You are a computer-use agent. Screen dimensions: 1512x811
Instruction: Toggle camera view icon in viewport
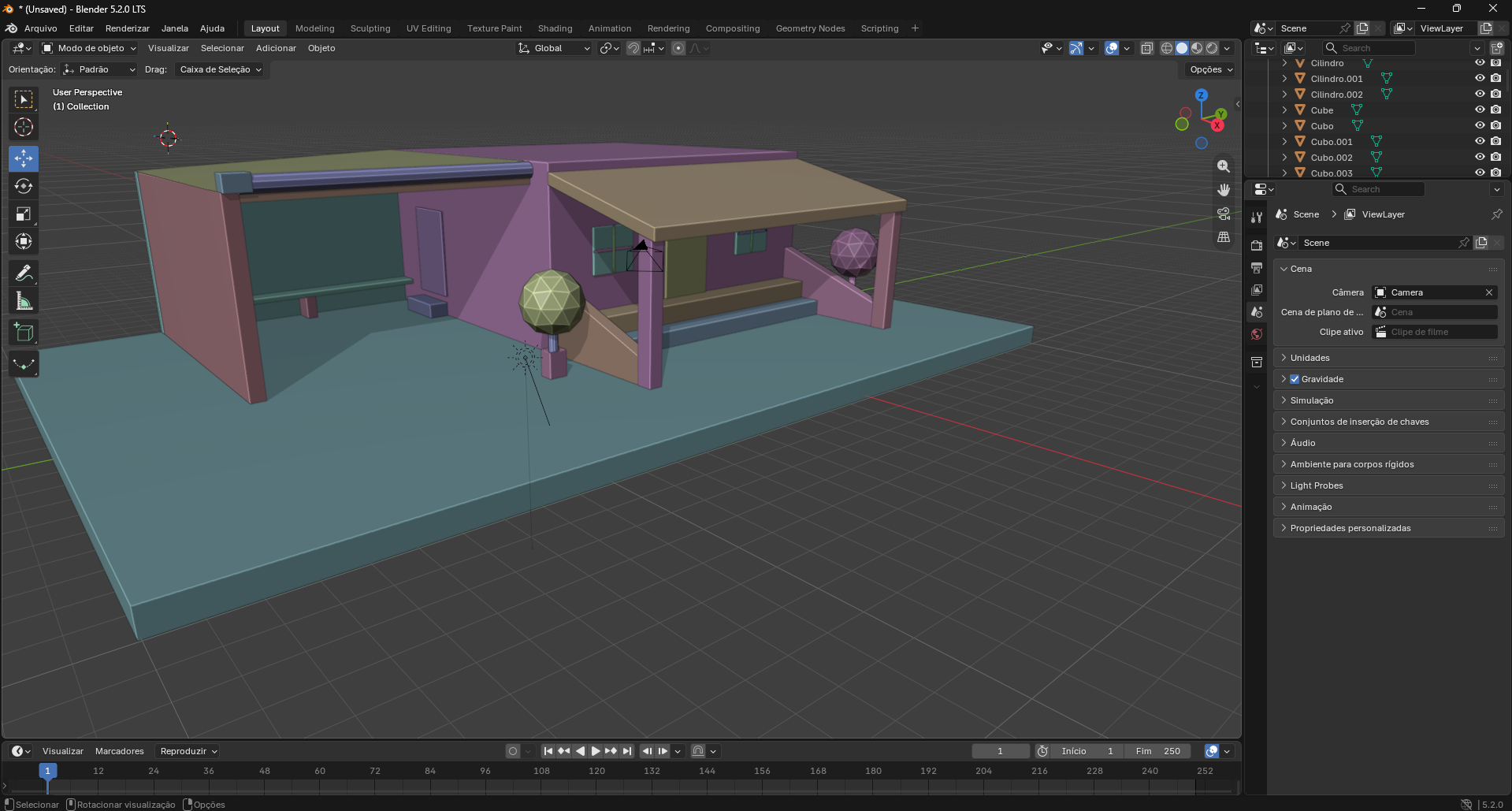1224,214
